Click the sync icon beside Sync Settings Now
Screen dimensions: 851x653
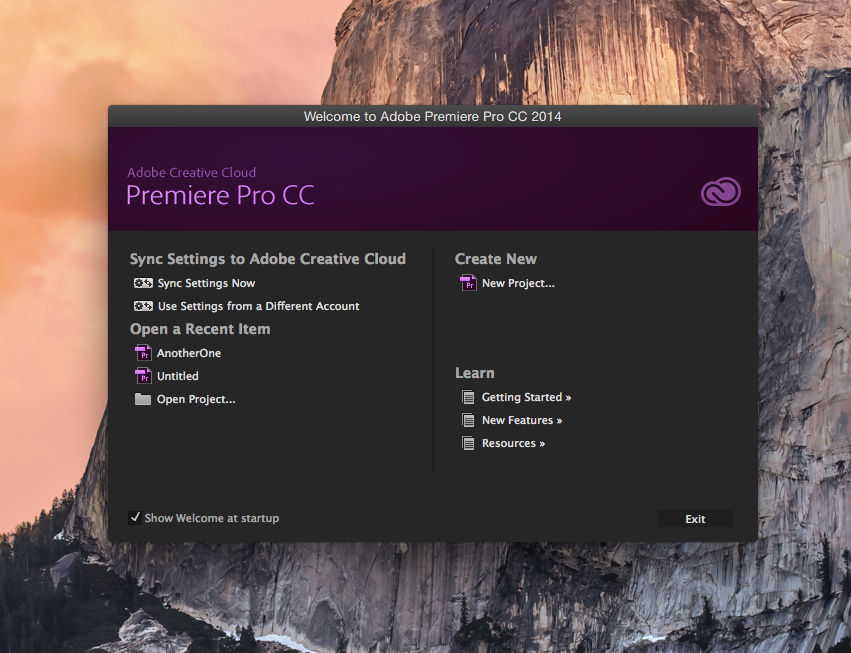pos(143,283)
